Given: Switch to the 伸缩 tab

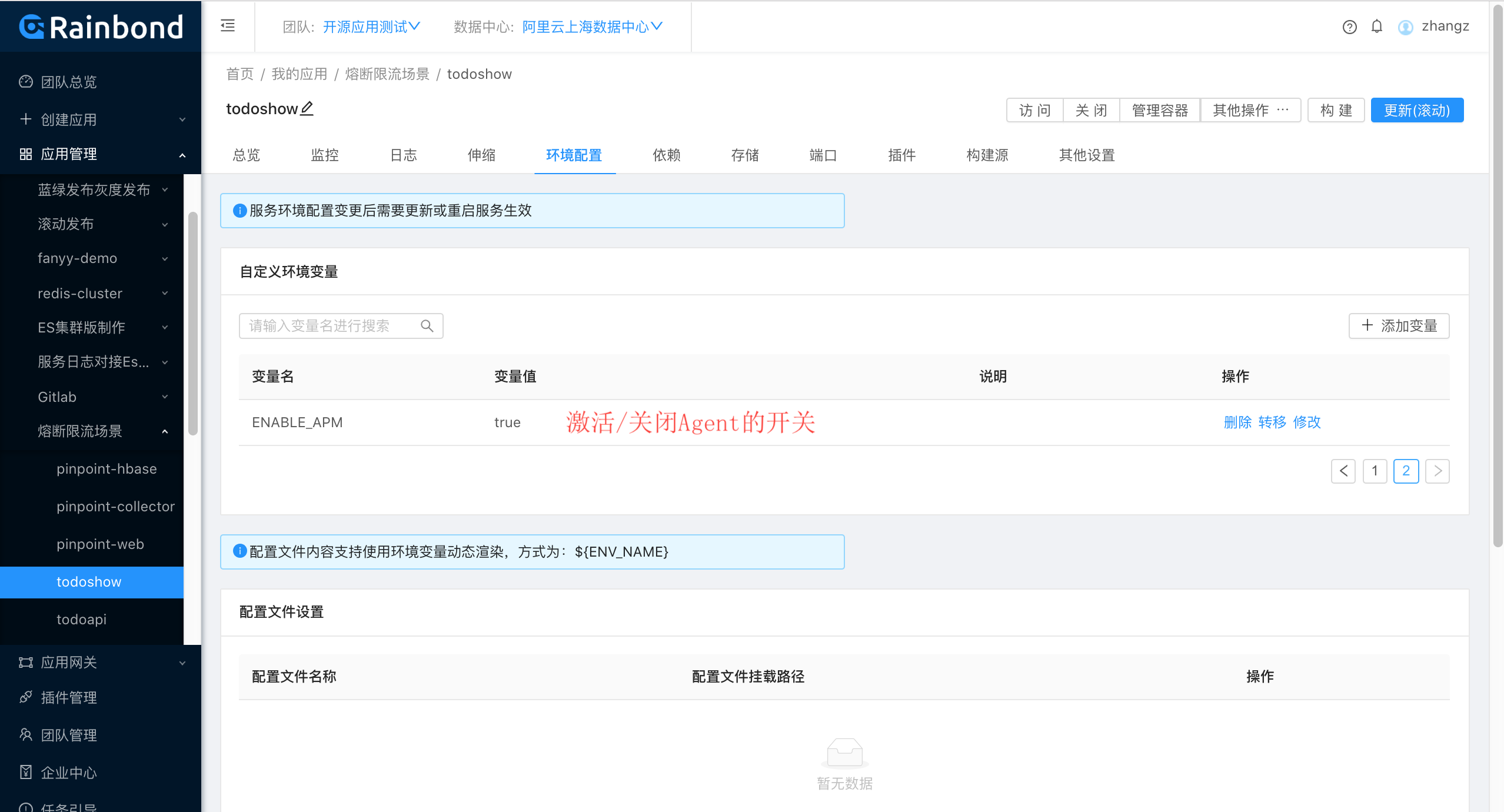Looking at the screenshot, I should (x=481, y=155).
